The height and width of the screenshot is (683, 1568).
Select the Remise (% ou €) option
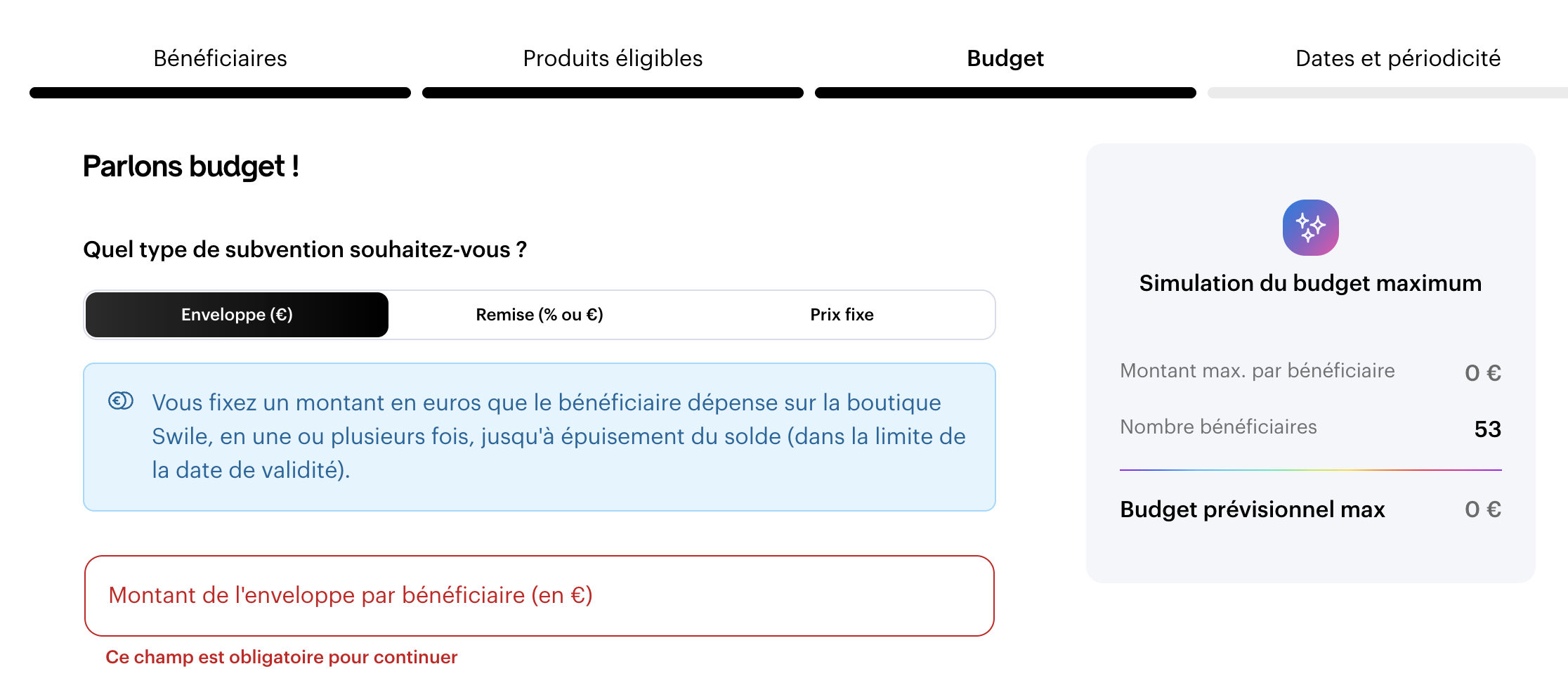click(x=540, y=315)
